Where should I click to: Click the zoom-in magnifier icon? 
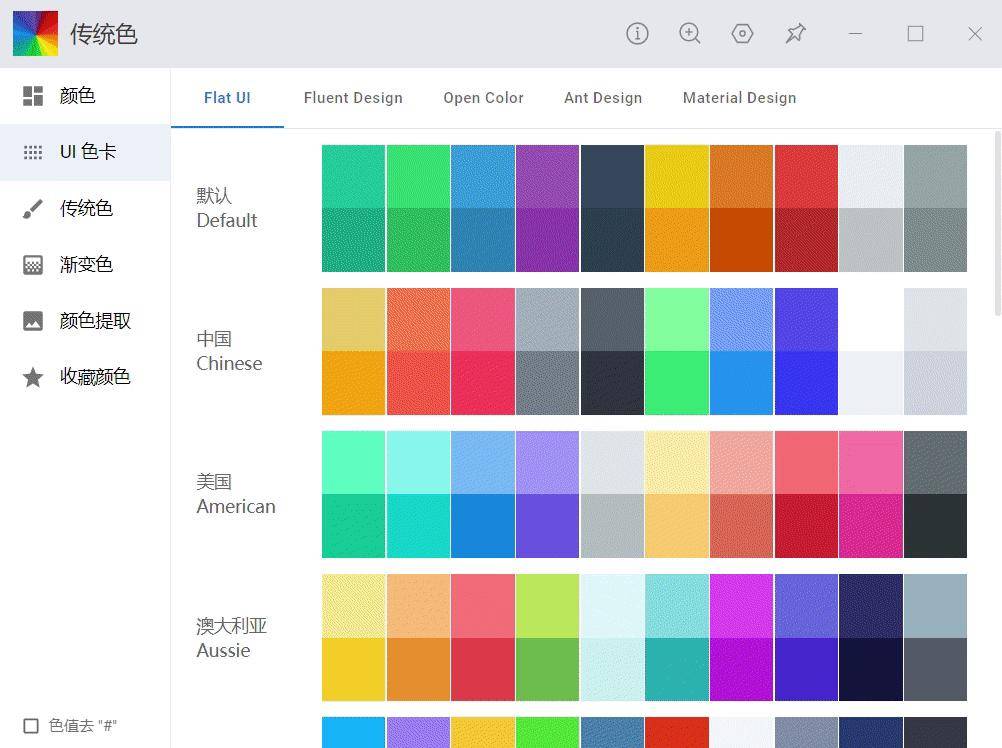(x=690, y=33)
